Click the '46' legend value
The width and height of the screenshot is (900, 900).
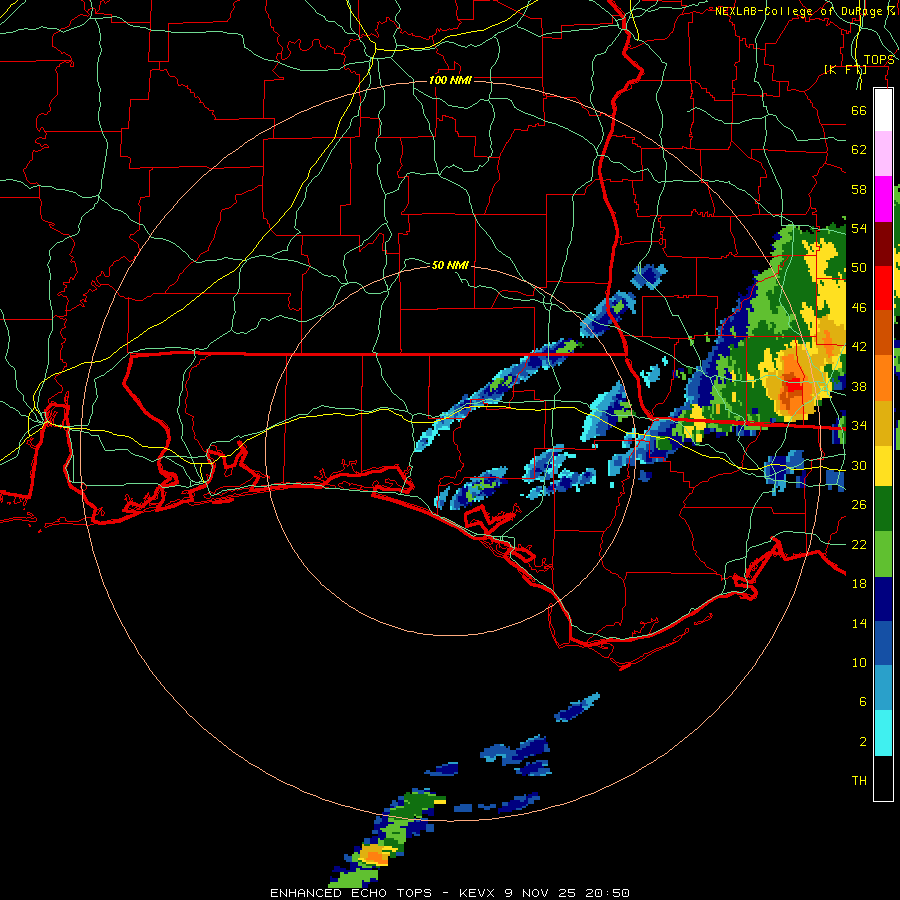coord(859,308)
